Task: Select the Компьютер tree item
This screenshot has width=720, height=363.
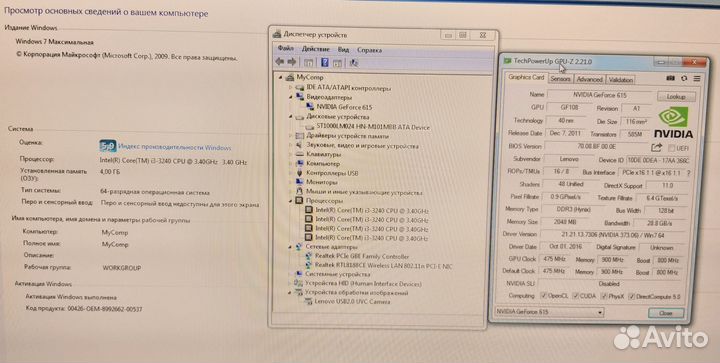Action: pyautogui.click(x=323, y=163)
